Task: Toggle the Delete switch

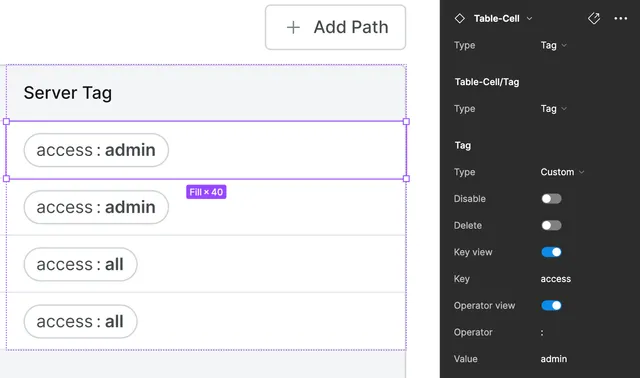Action: [x=551, y=225]
